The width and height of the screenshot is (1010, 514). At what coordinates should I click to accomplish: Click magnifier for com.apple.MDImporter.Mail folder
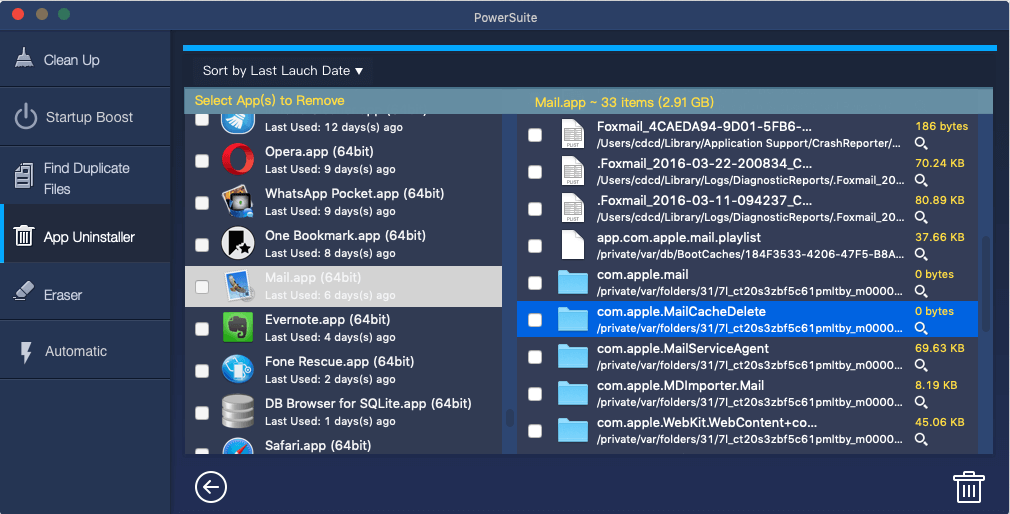pos(921,403)
